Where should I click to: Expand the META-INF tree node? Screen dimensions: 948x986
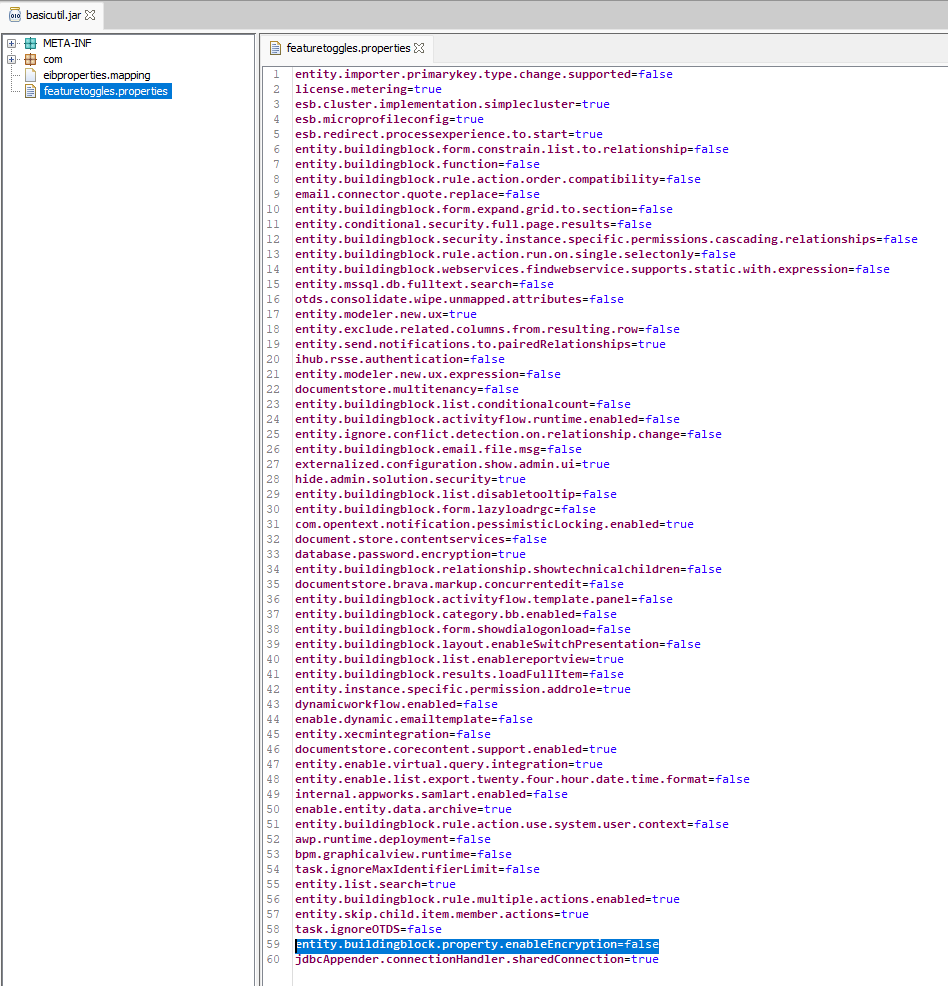pyautogui.click(x=11, y=43)
